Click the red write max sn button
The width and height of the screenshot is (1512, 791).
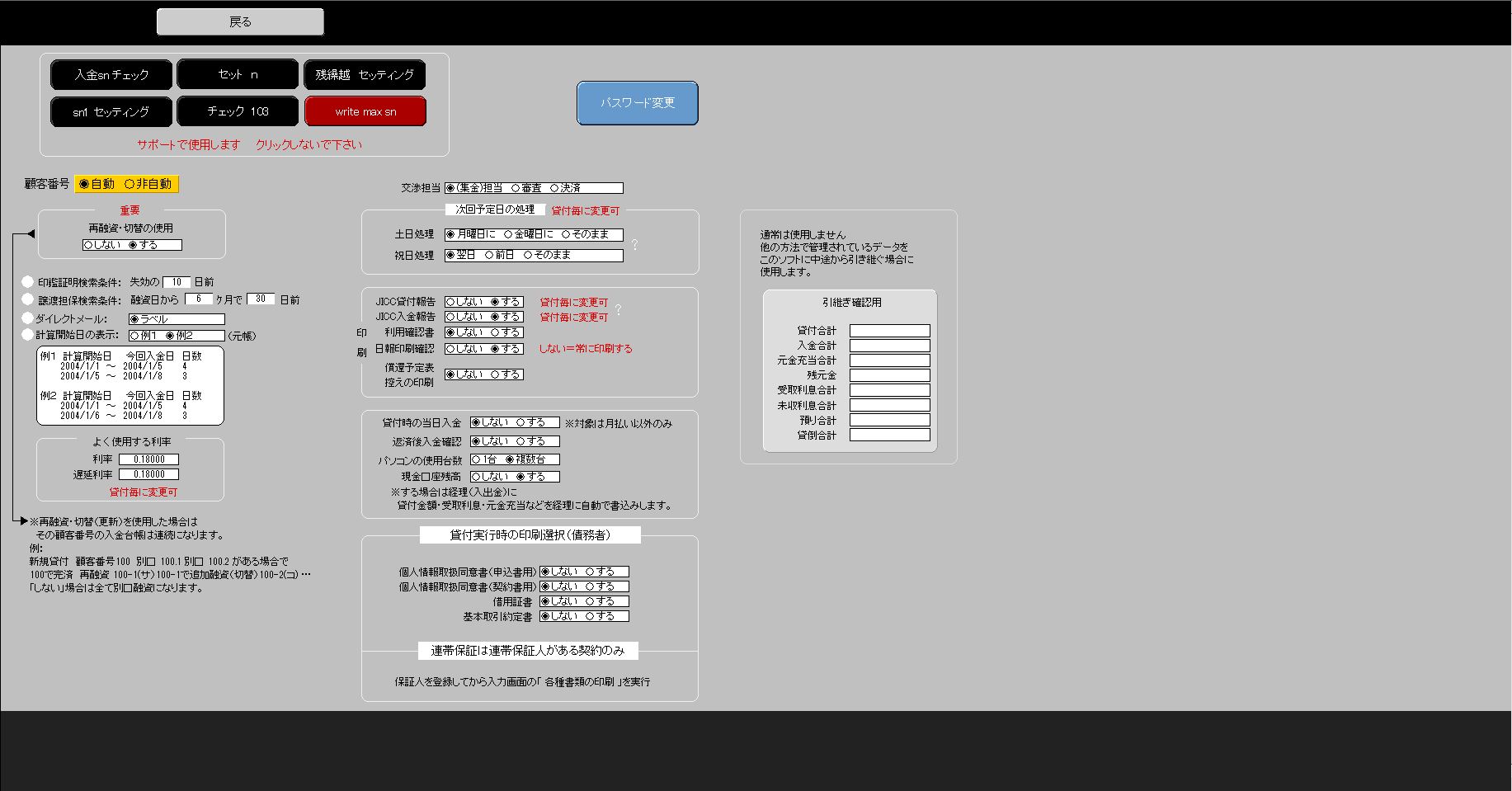click(x=365, y=111)
